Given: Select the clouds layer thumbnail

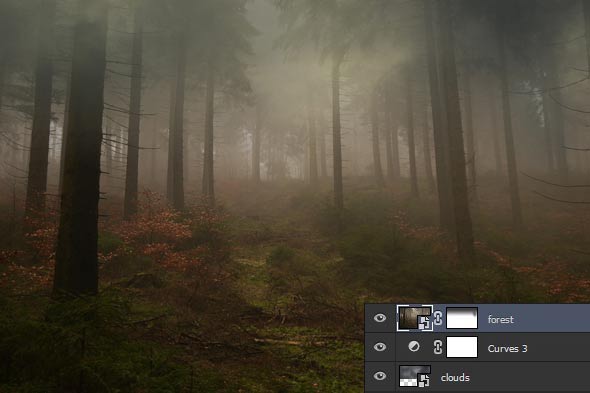Looking at the screenshot, I should (415, 376).
